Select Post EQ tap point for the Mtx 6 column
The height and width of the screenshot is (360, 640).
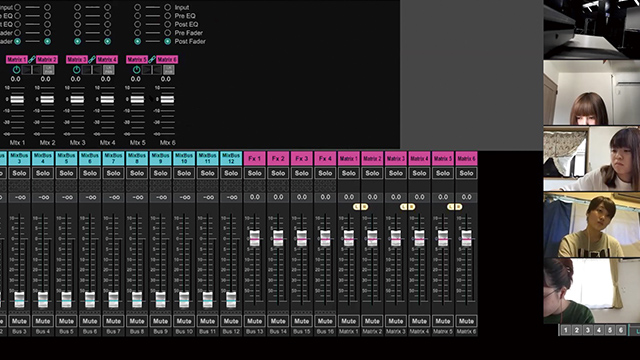point(167,24)
